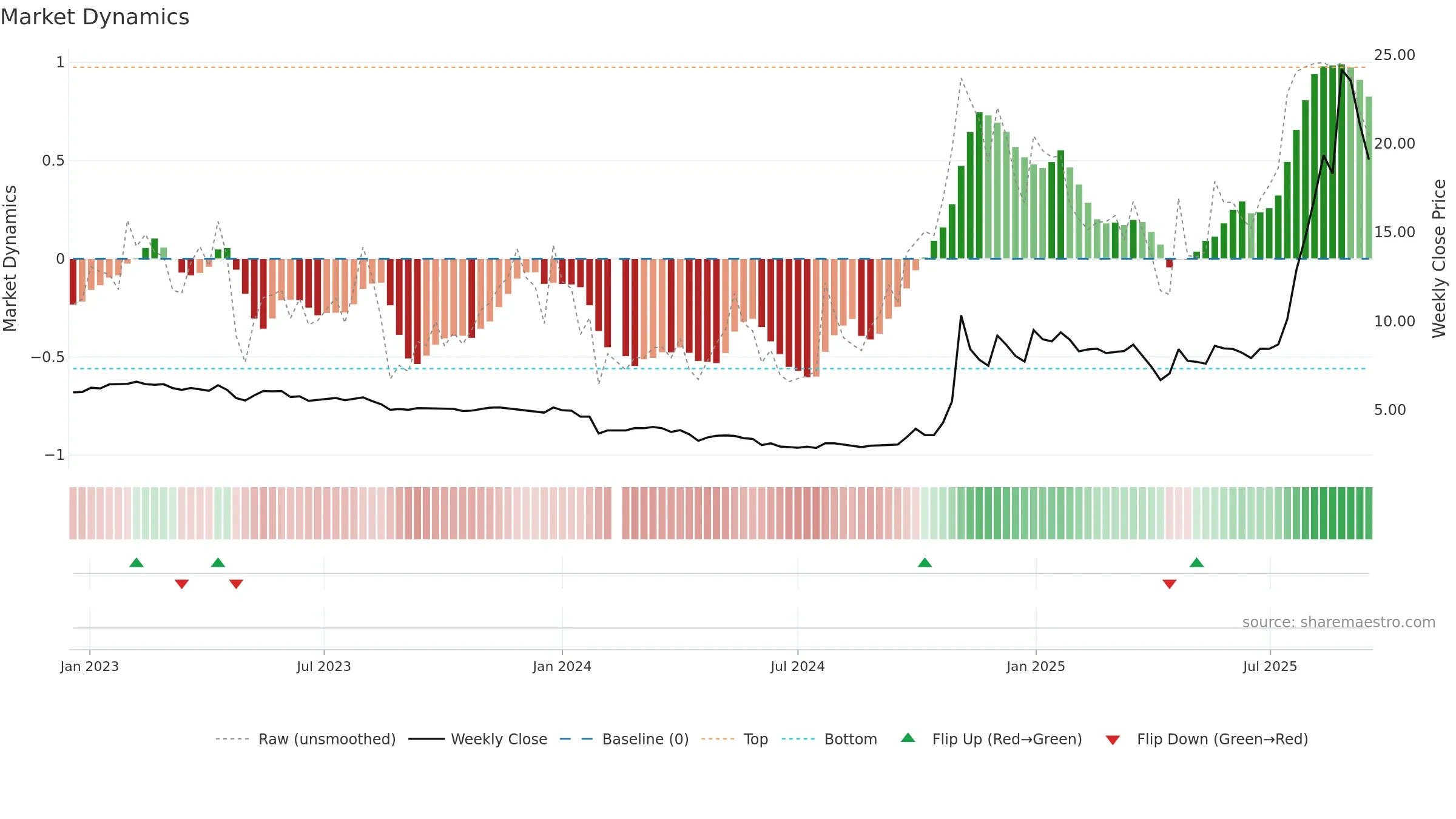
Task: Click the orange dashed Top threshold line
Action: (x=720, y=67)
